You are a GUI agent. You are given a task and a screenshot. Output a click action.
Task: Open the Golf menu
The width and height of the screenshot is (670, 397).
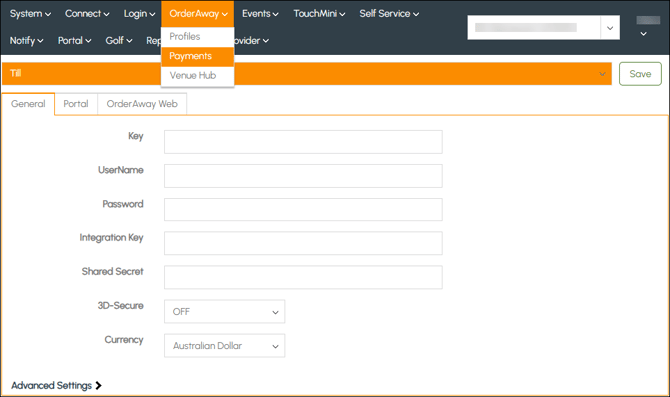coord(119,41)
